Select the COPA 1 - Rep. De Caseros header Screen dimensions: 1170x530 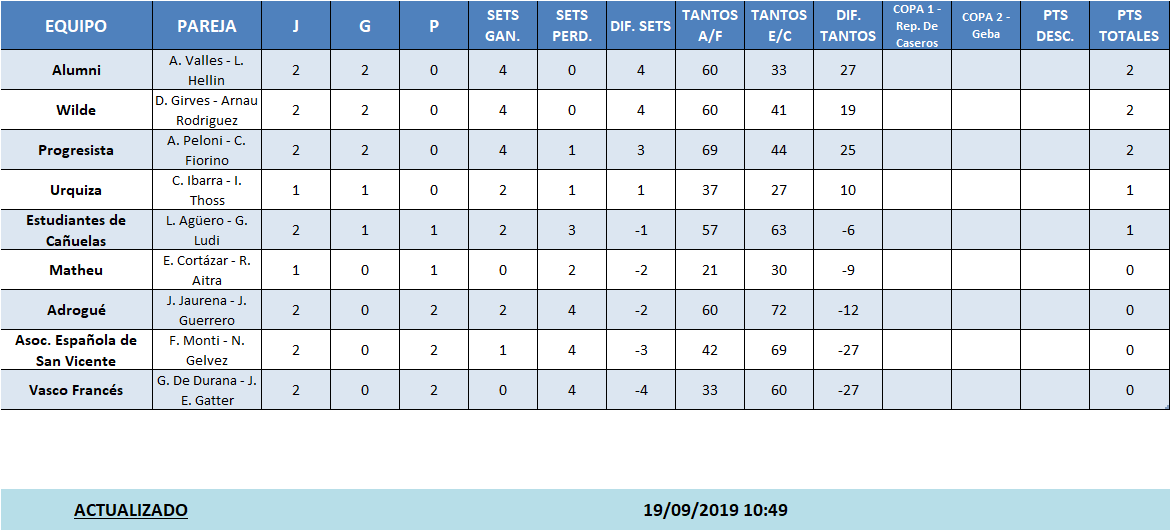coord(916,26)
